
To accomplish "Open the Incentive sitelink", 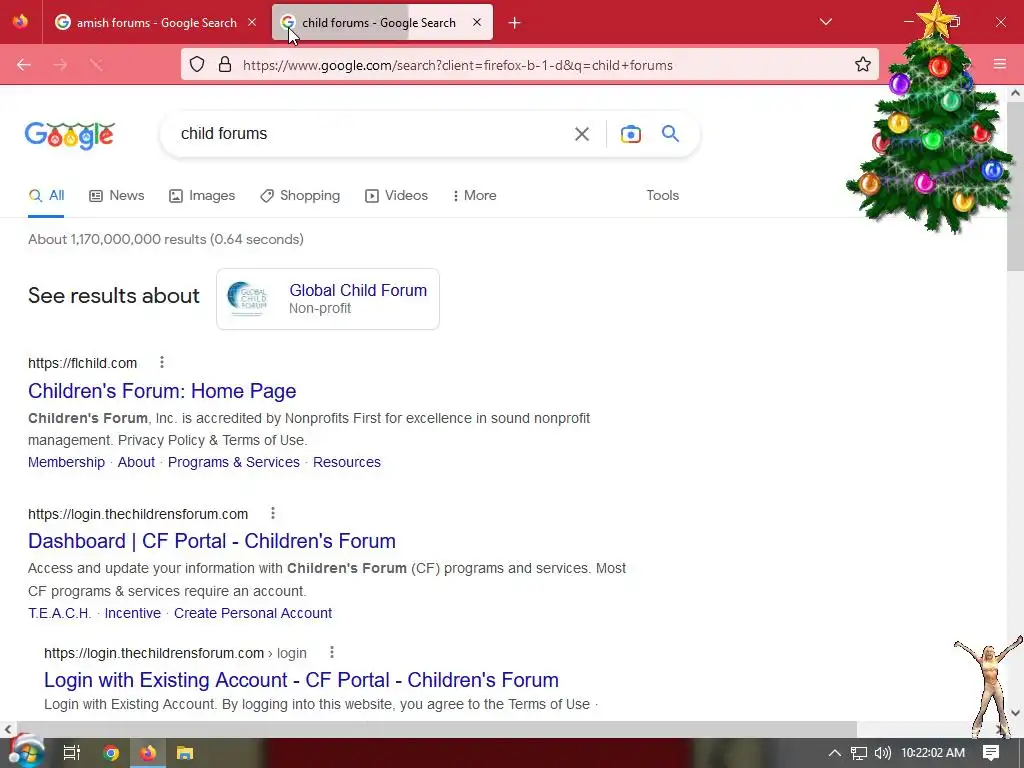I will [x=133, y=613].
